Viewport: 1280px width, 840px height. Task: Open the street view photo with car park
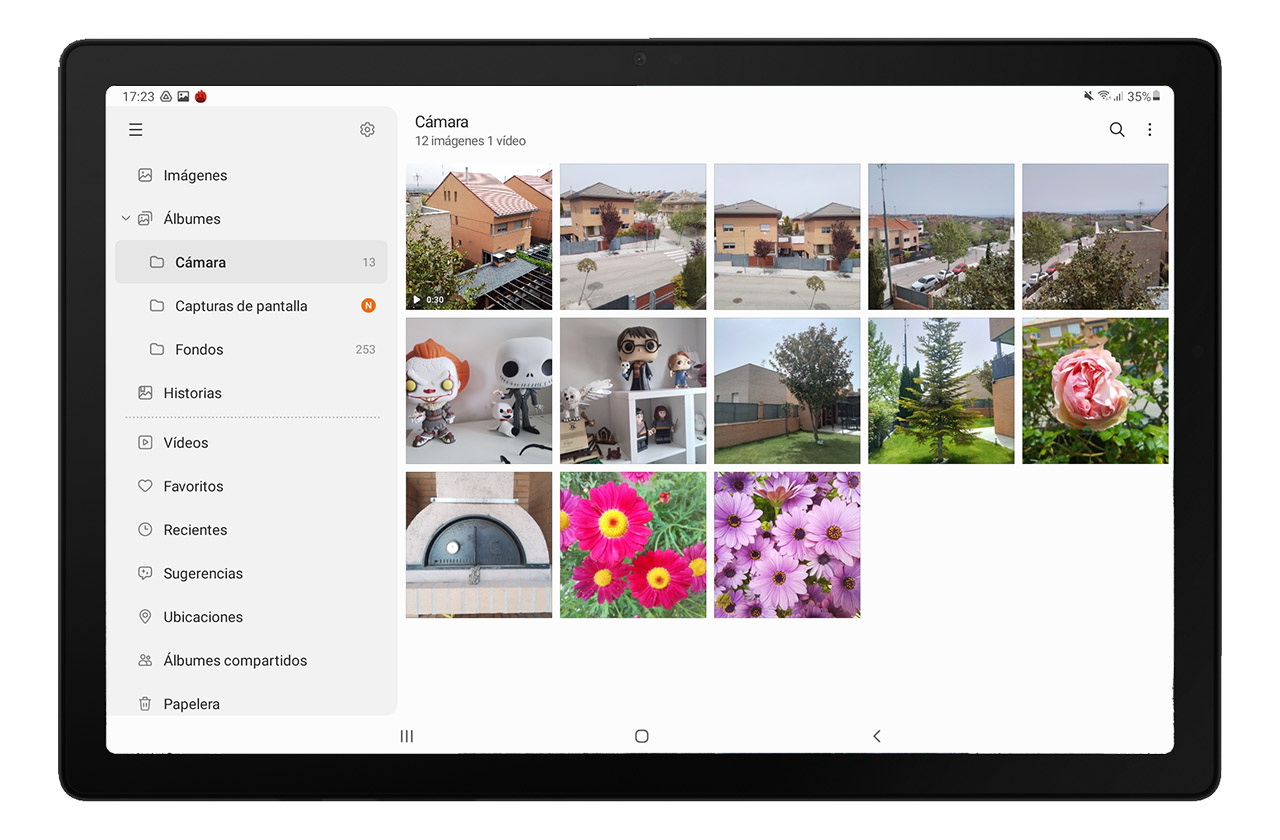941,237
